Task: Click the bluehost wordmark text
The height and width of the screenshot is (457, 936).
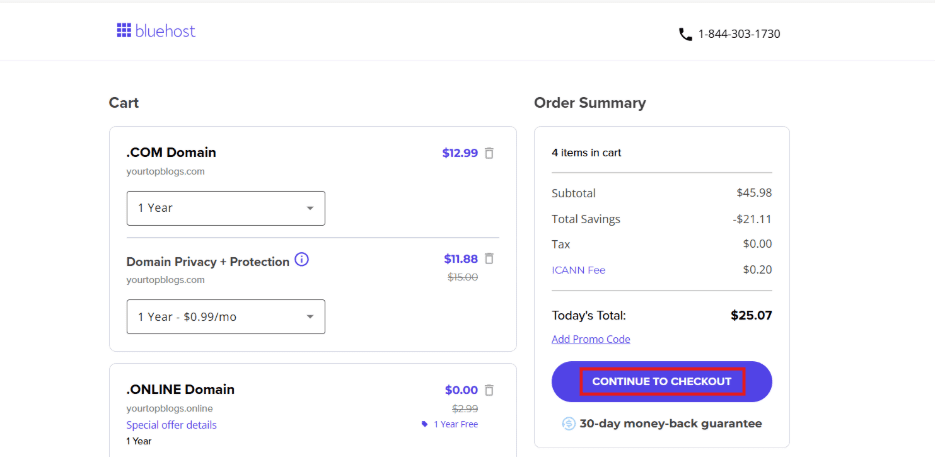Action: 165,31
